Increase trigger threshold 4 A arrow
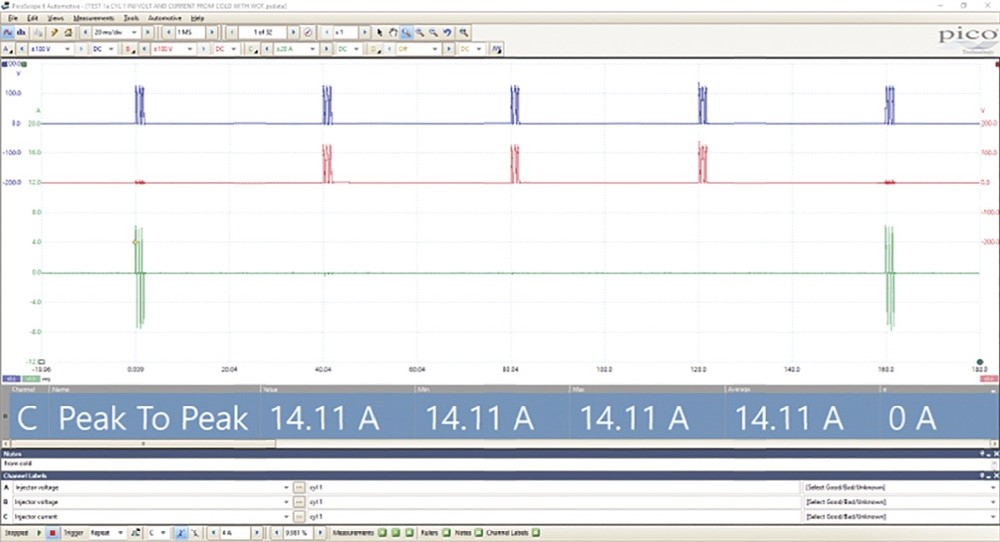 pos(256,532)
